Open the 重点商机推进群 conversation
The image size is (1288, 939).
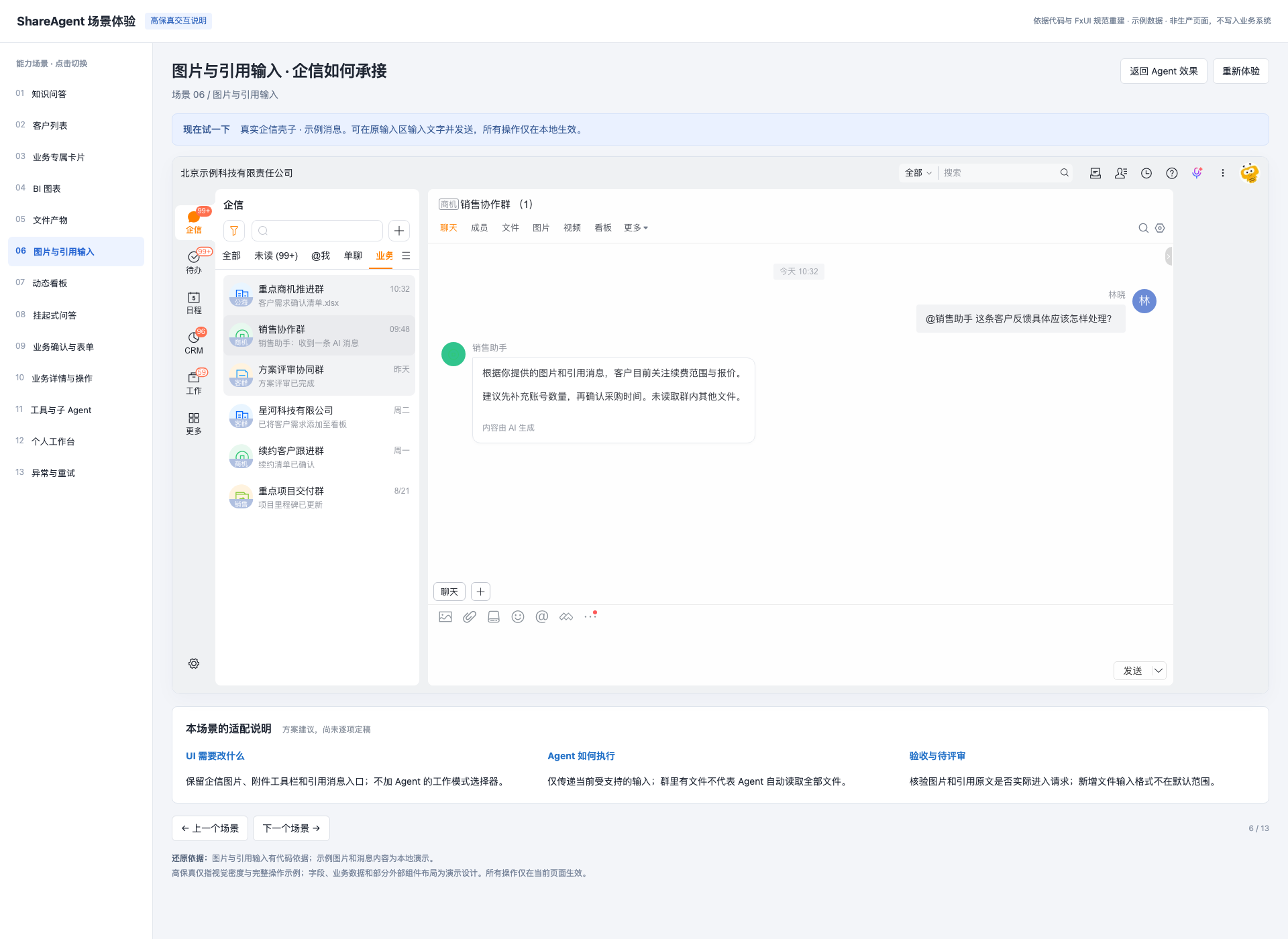319,295
